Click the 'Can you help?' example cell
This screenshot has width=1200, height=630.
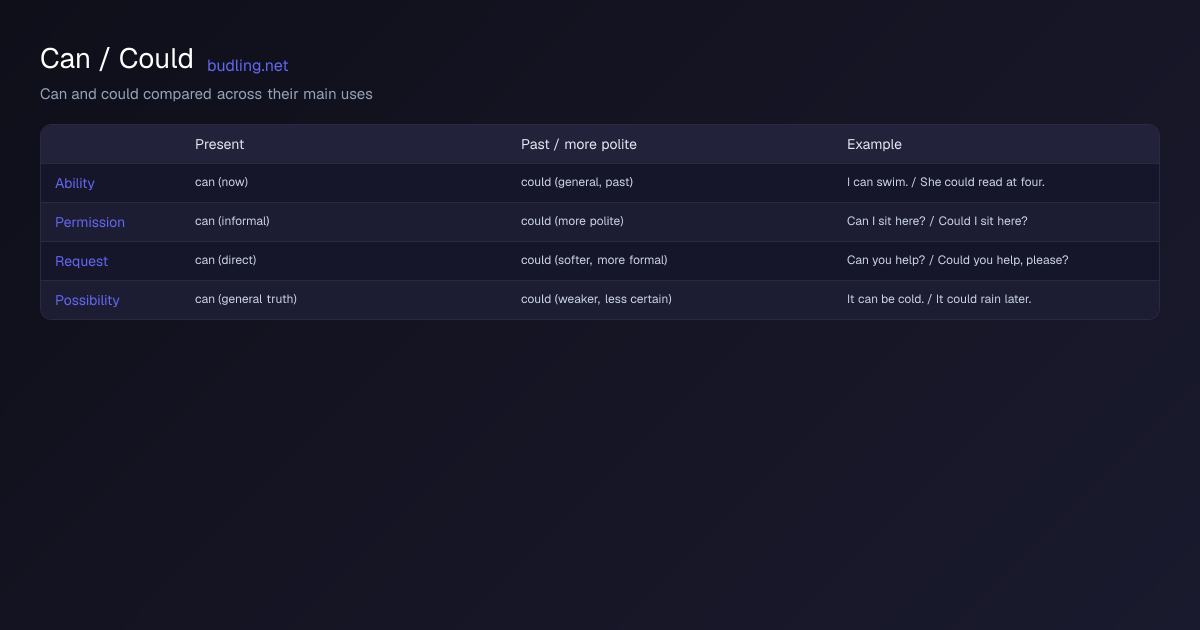coord(958,260)
